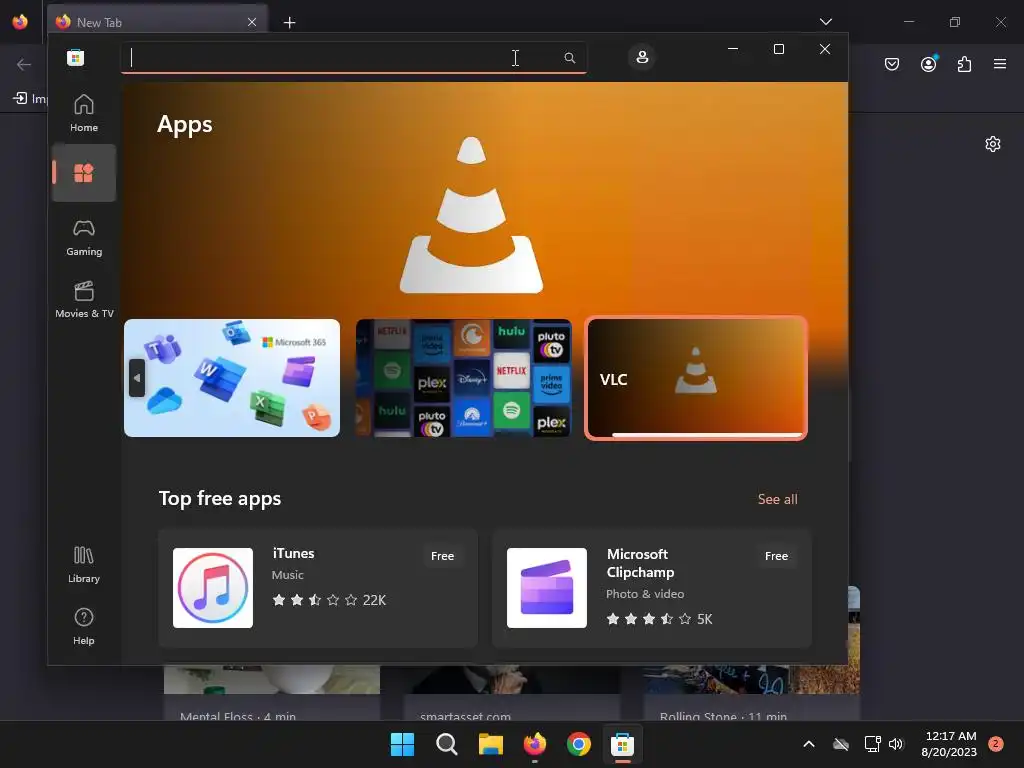The width and height of the screenshot is (1024, 768).
Task: Select the VLC carousel card
Action: coord(696,377)
